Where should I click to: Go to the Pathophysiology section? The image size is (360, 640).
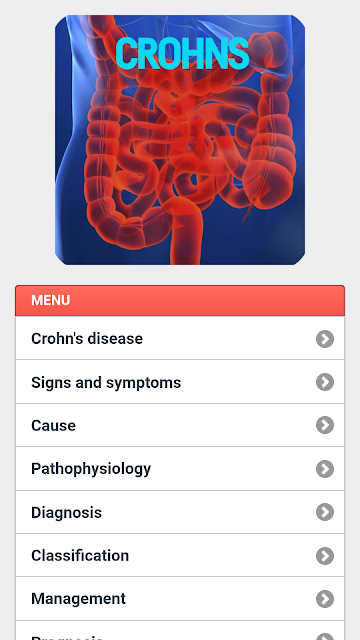click(180, 469)
